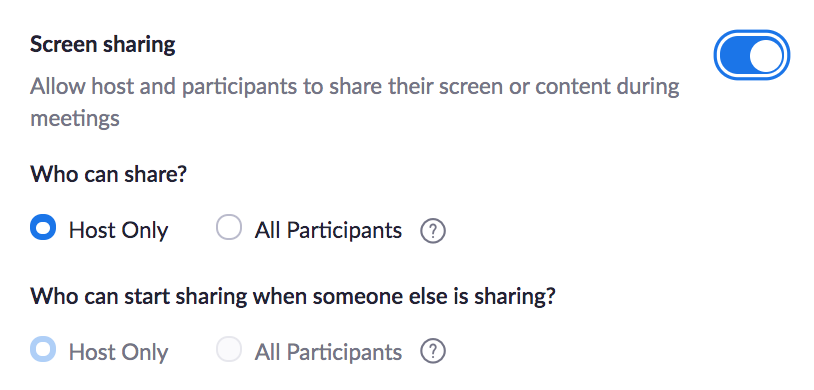
Task: Click the word meetings in the description
Action: [75, 119]
